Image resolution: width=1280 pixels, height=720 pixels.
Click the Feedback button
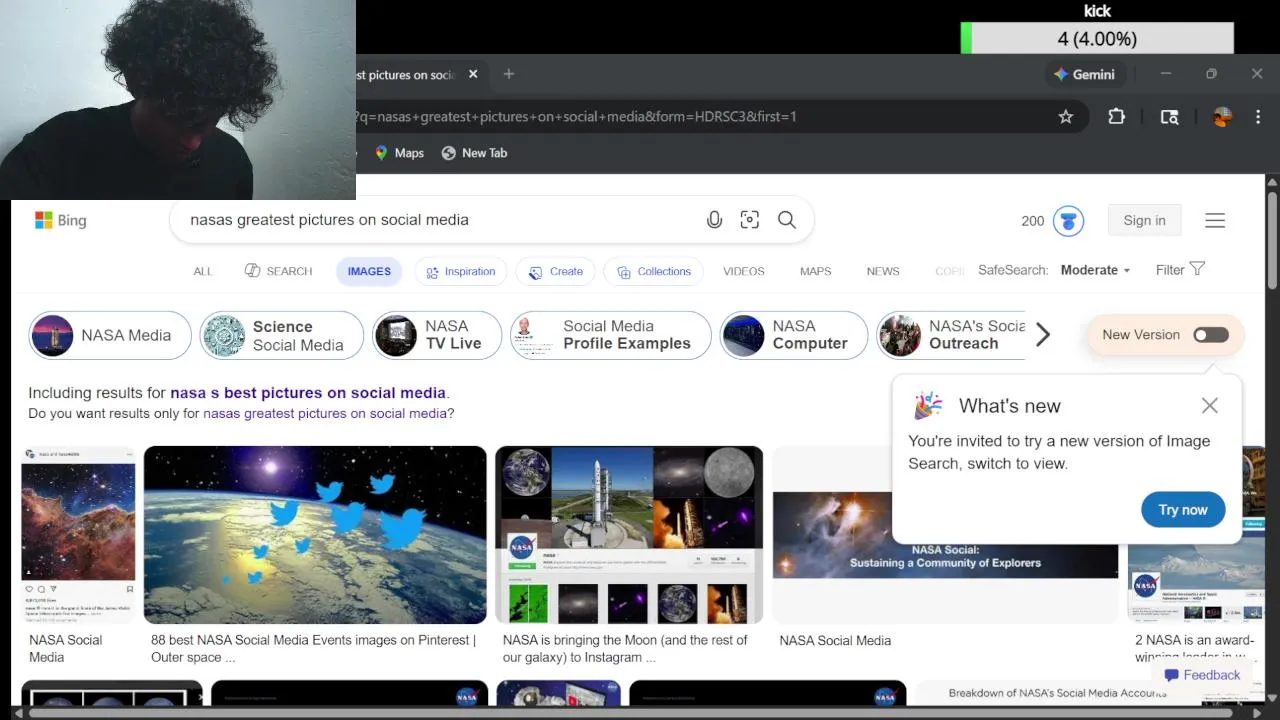(x=1202, y=675)
